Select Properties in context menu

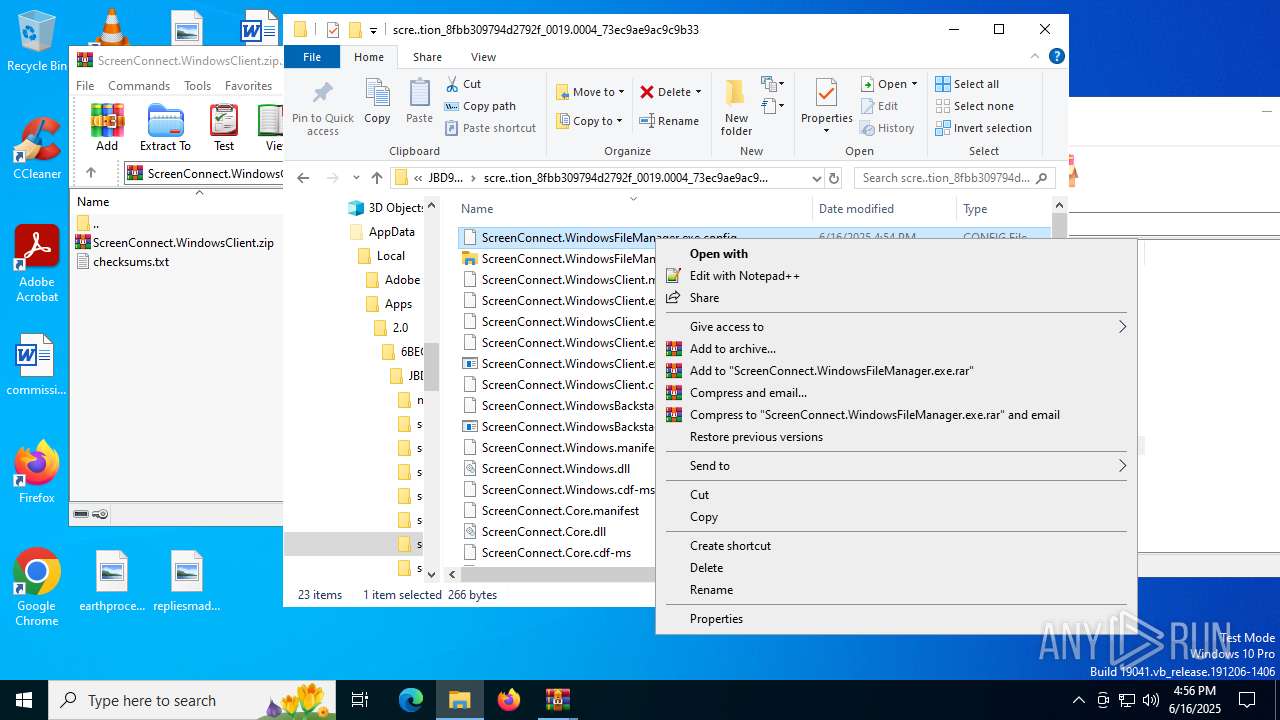pyautogui.click(x=716, y=619)
